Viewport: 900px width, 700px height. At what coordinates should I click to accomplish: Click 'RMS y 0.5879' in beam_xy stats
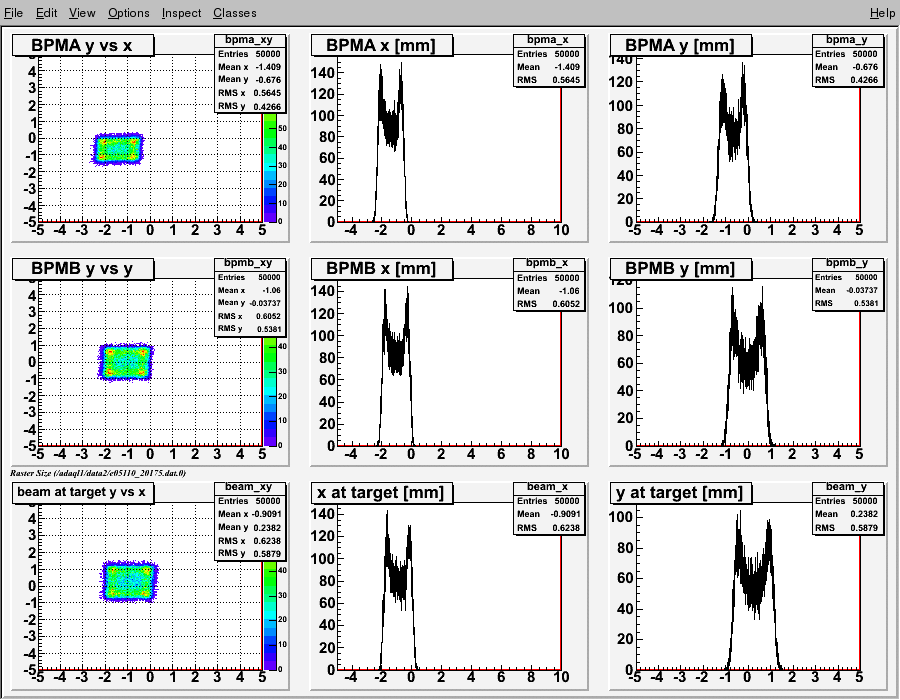coord(250,554)
